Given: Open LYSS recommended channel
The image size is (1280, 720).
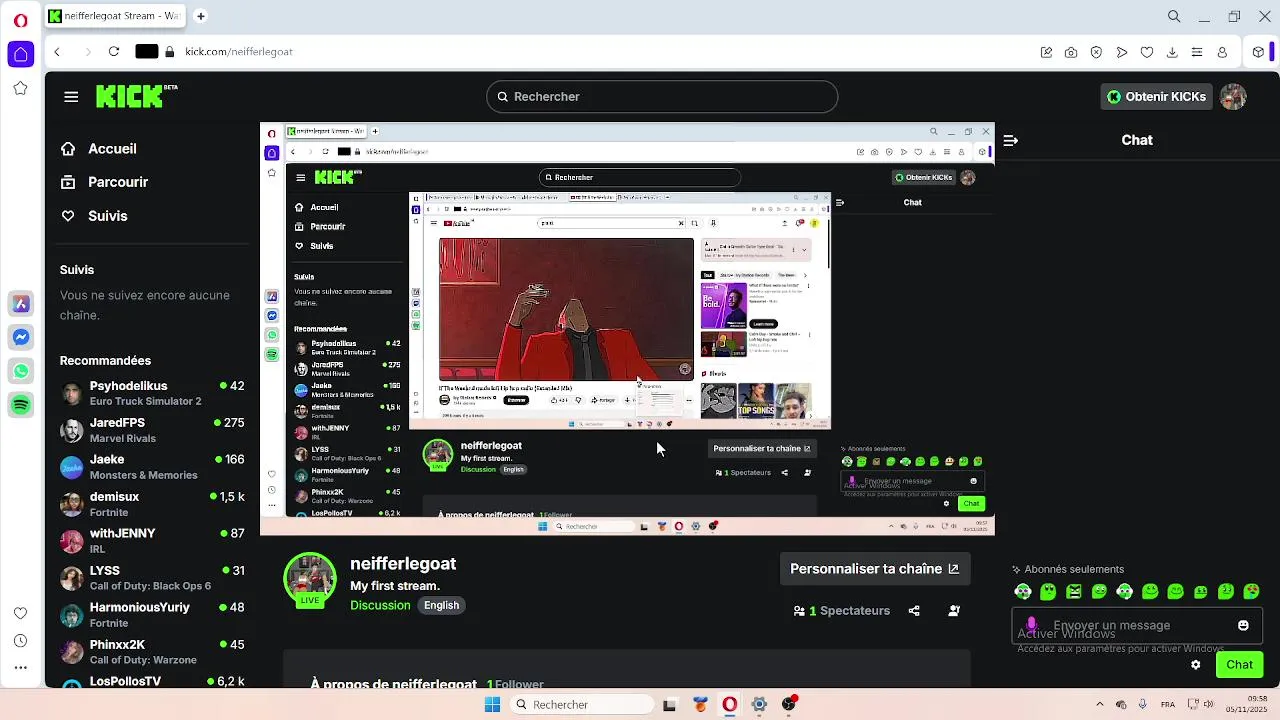Looking at the screenshot, I should pos(152,578).
